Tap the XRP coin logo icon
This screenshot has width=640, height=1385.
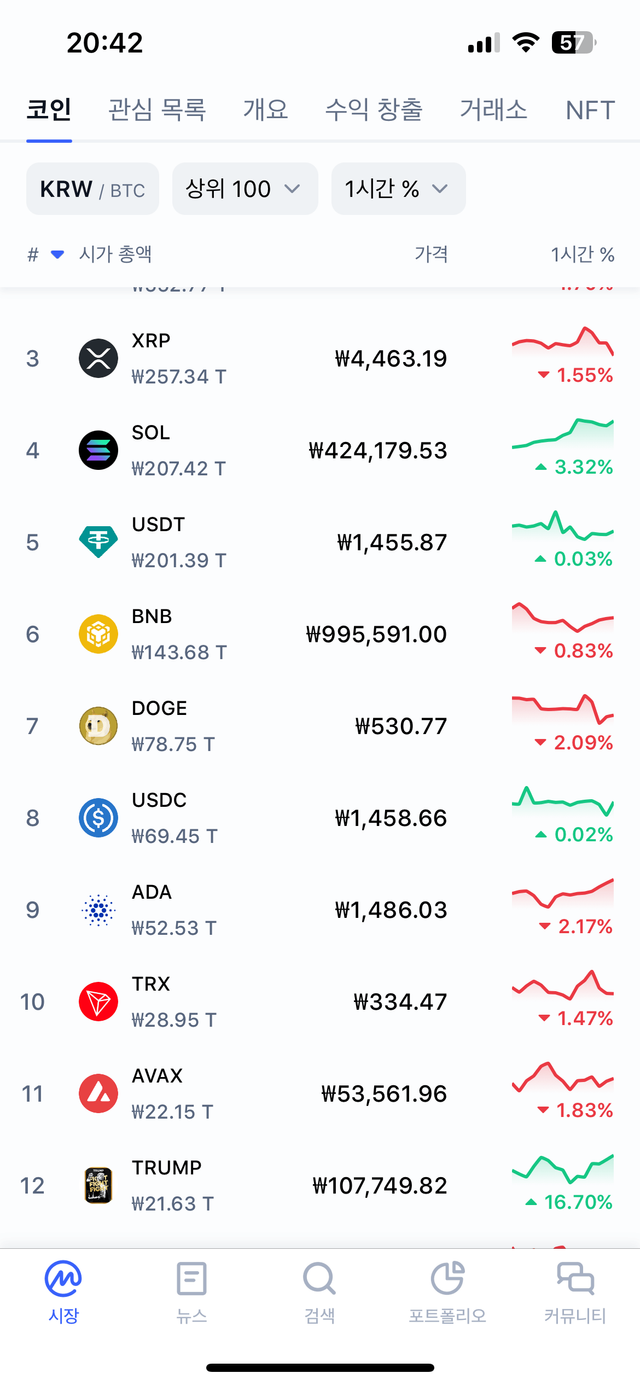pos(98,358)
